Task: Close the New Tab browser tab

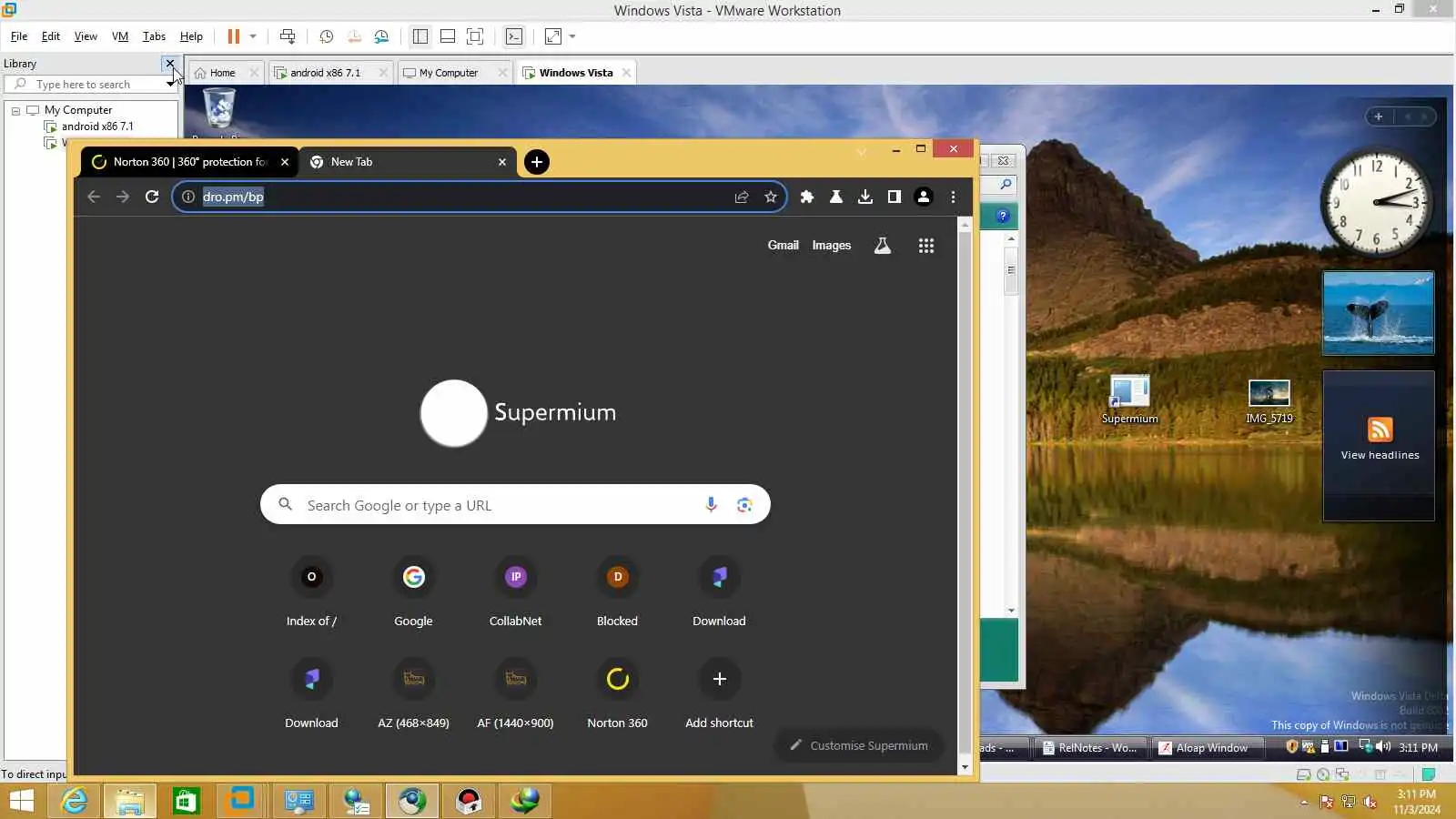Action: (502, 162)
